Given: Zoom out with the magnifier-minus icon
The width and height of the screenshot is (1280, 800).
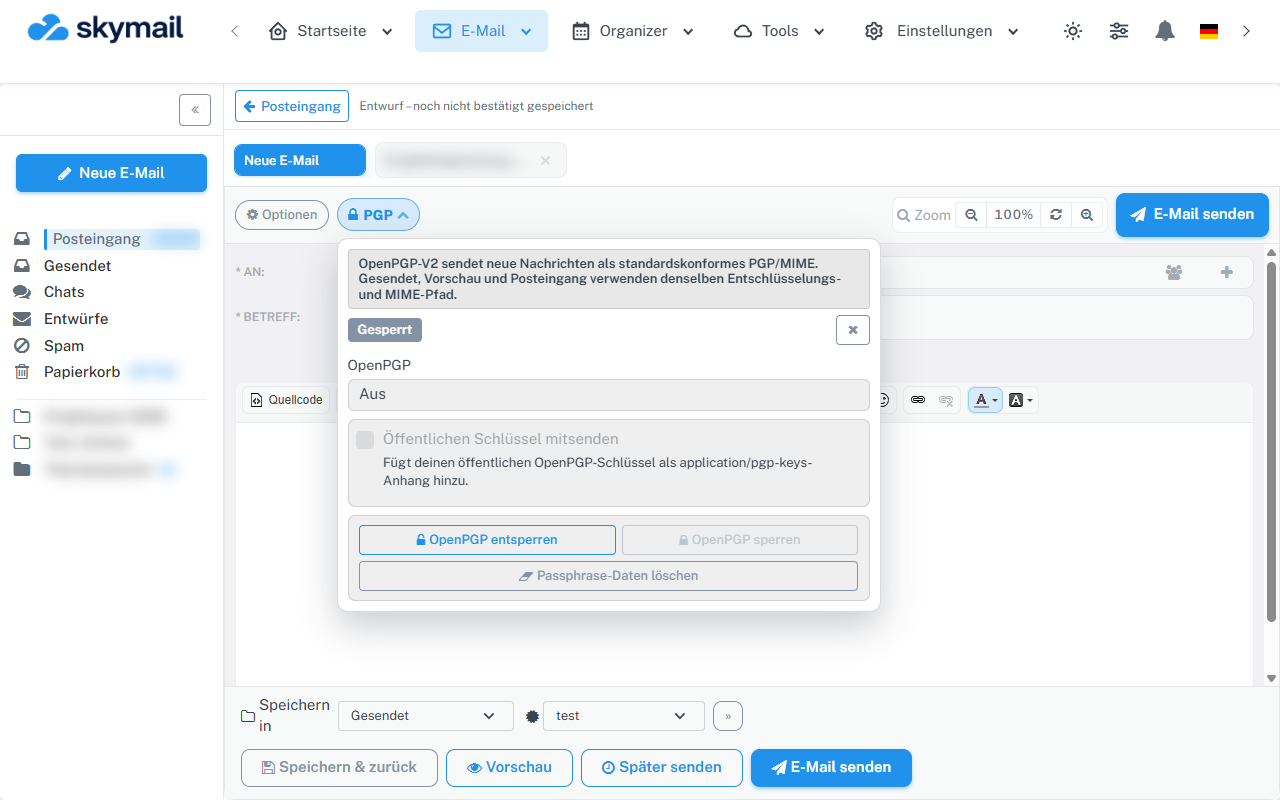Looking at the screenshot, I should 971,215.
